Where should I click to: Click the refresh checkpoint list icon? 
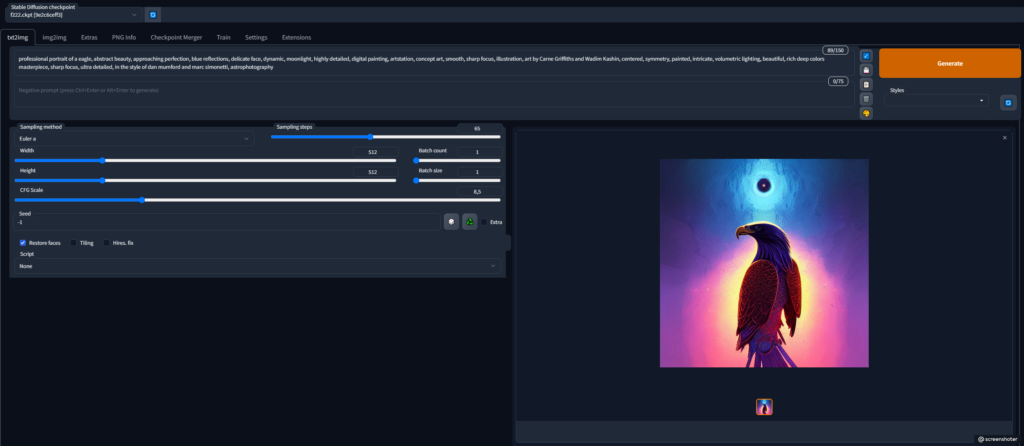[152, 15]
